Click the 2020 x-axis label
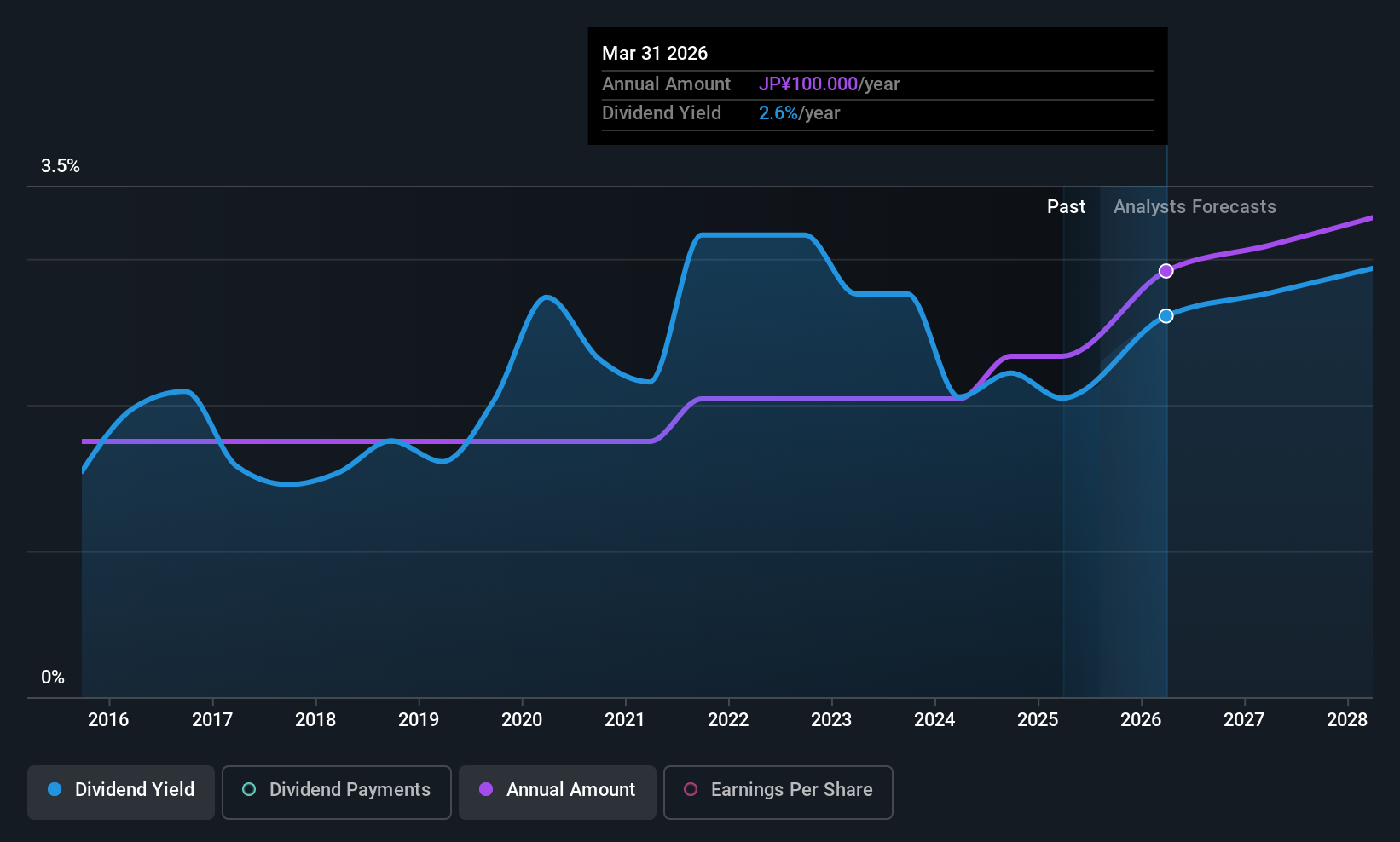This screenshot has height=842, width=1400. (522, 720)
